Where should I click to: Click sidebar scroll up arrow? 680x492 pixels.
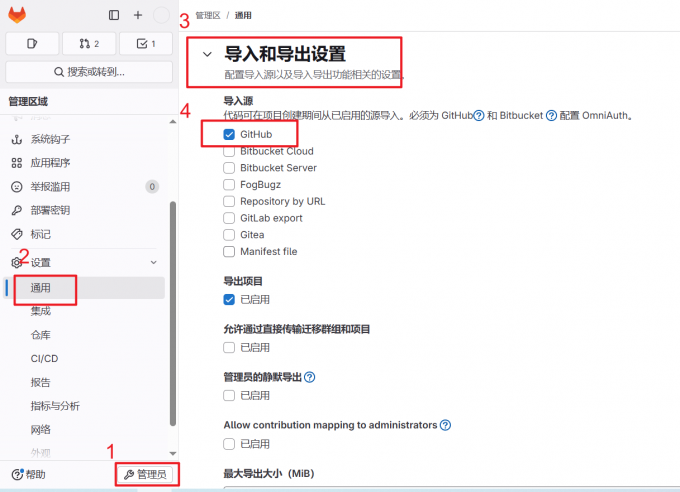click(x=173, y=122)
